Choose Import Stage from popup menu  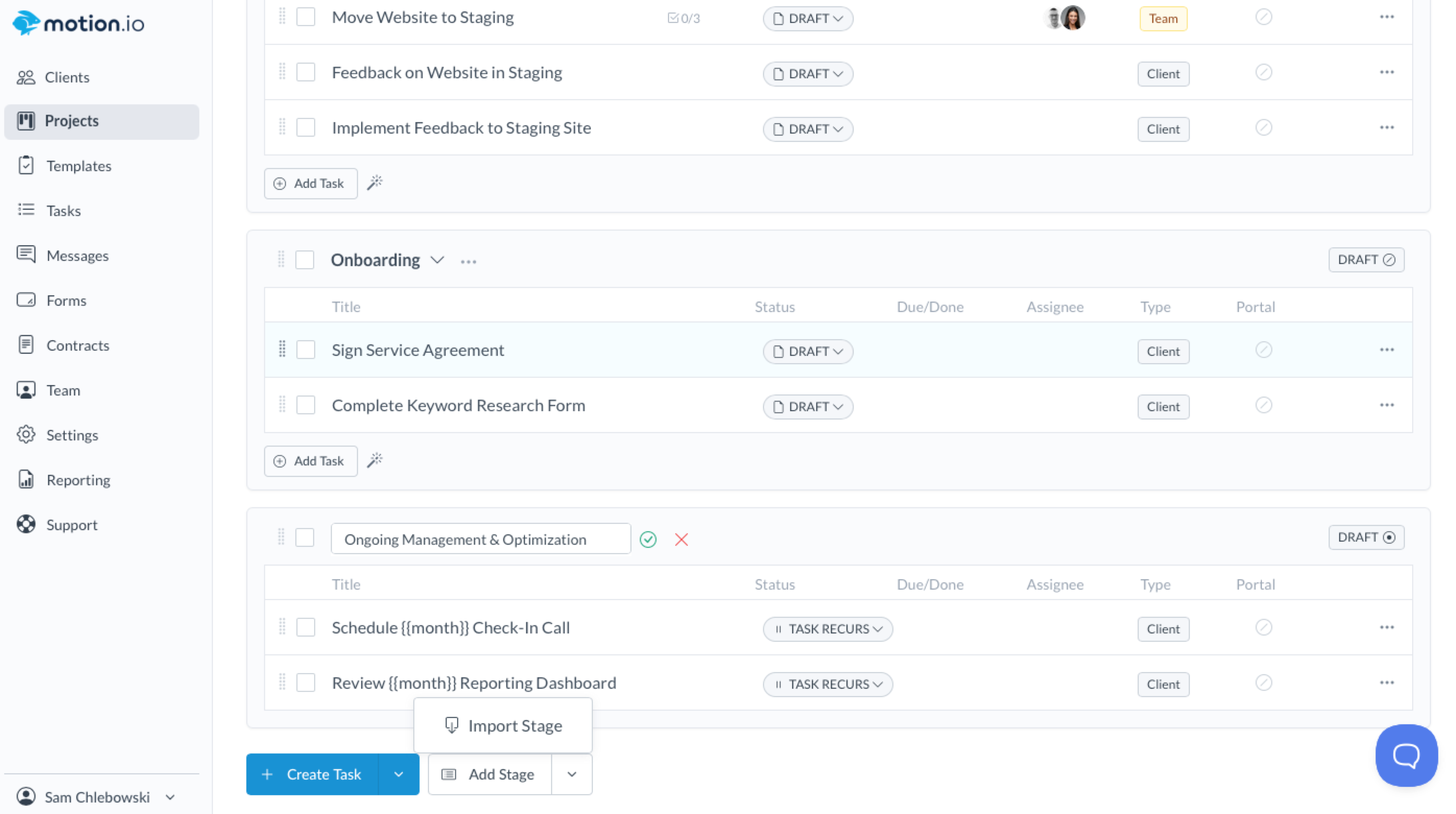point(503,725)
